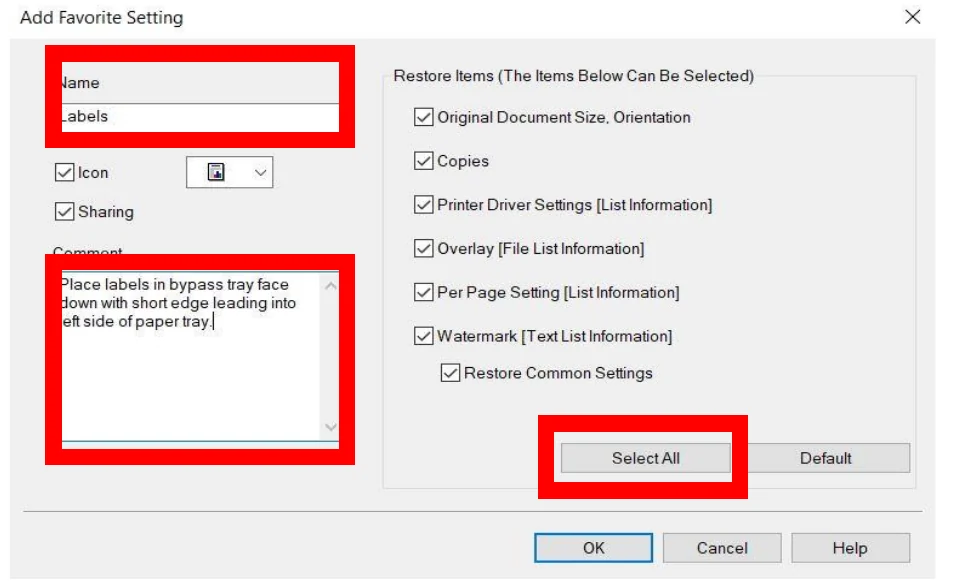Click the Default button
Image resolution: width=960 pixels, height=585 pixels.
[825, 458]
